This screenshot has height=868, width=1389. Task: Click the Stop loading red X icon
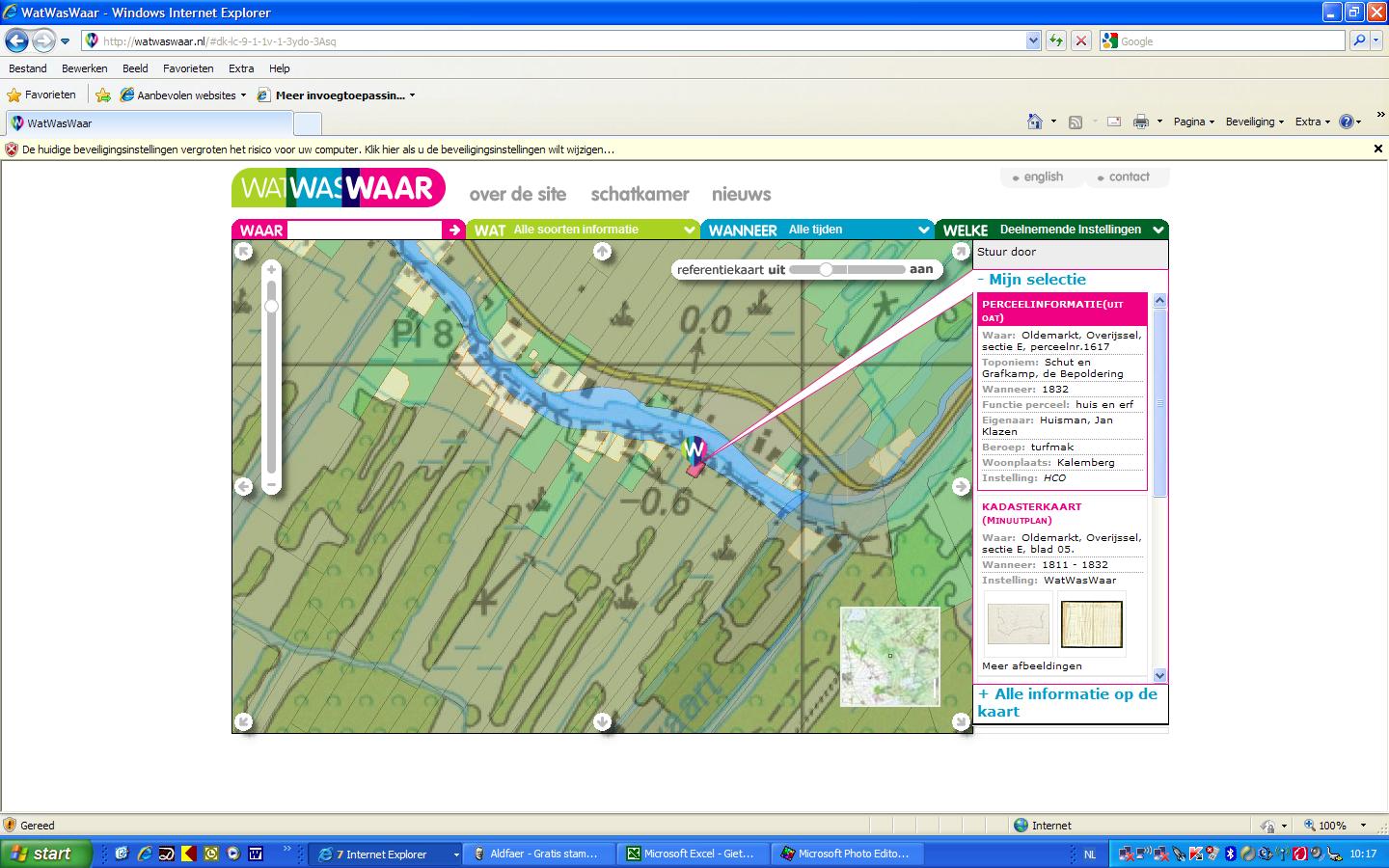click(x=1081, y=41)
